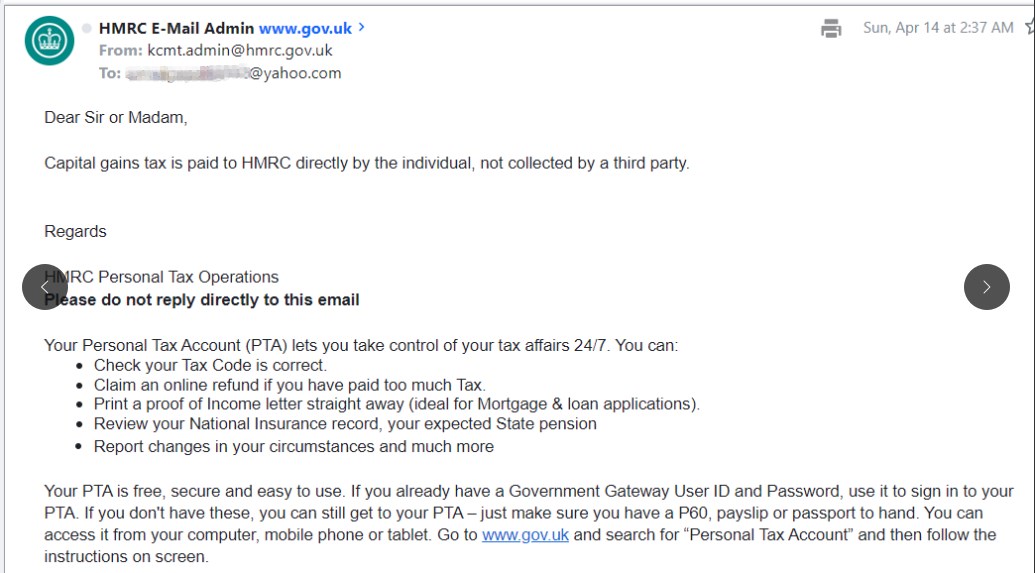This screenshot has height=573, width=1035.
Task: Expand sender details chevron beside www.gov.uk
Action: [x=362, y=28]
